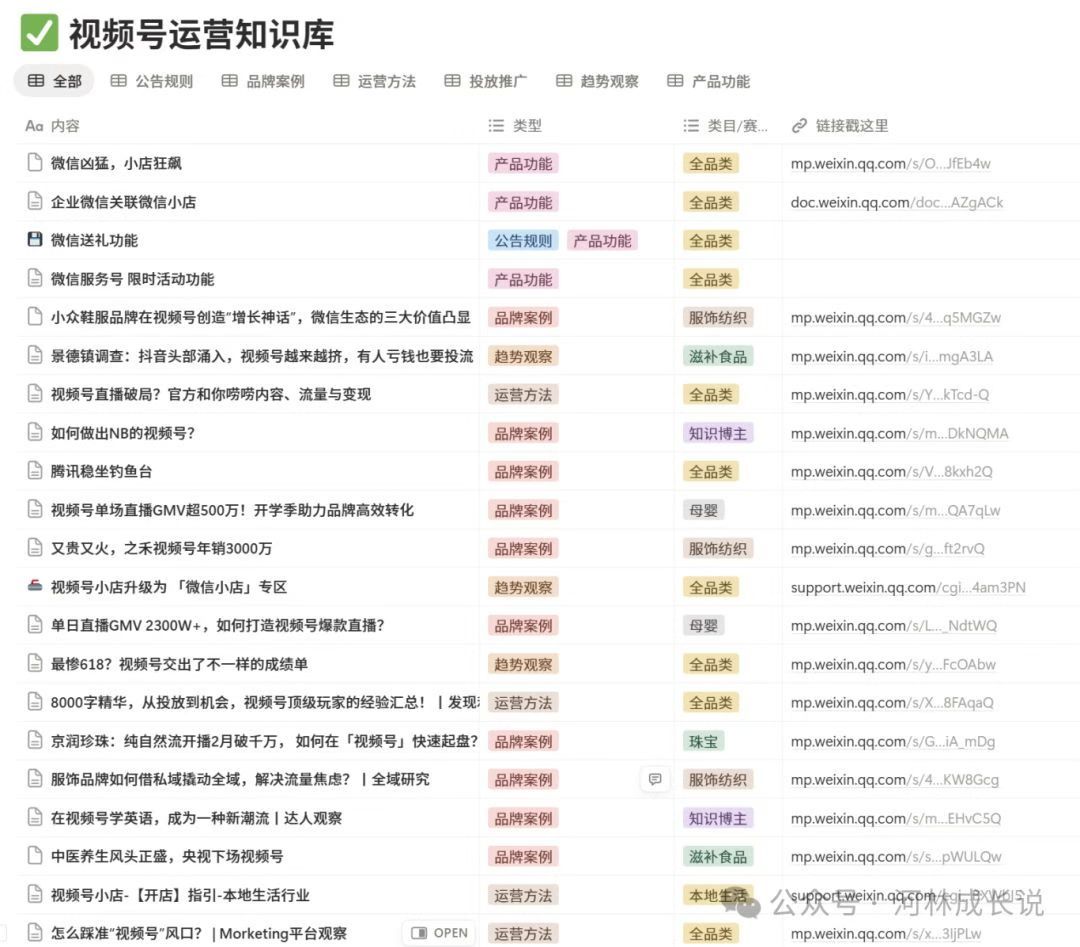Click 珠宝 tag on 京润珍珠 row
1080x947 pixels.
coord(703,741)
